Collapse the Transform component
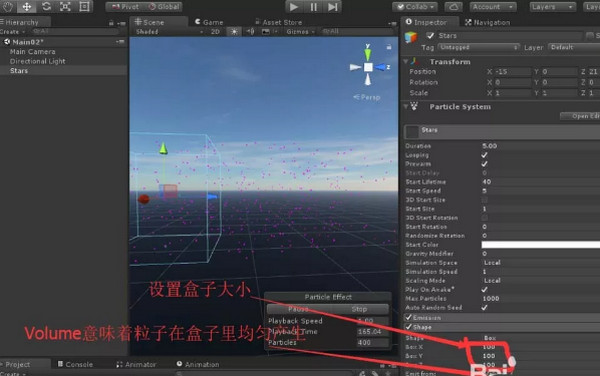 tap(406, 61)
